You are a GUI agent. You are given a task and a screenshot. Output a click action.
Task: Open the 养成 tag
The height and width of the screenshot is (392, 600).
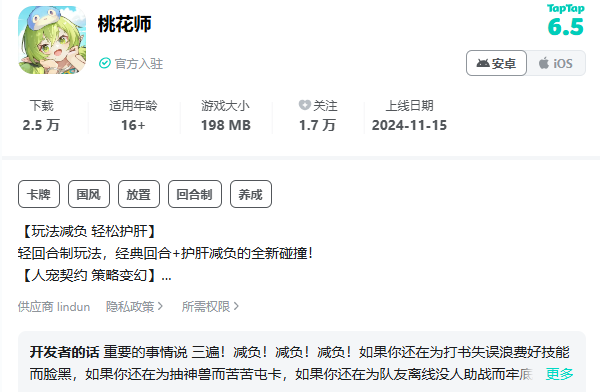(x=251, y=194)
